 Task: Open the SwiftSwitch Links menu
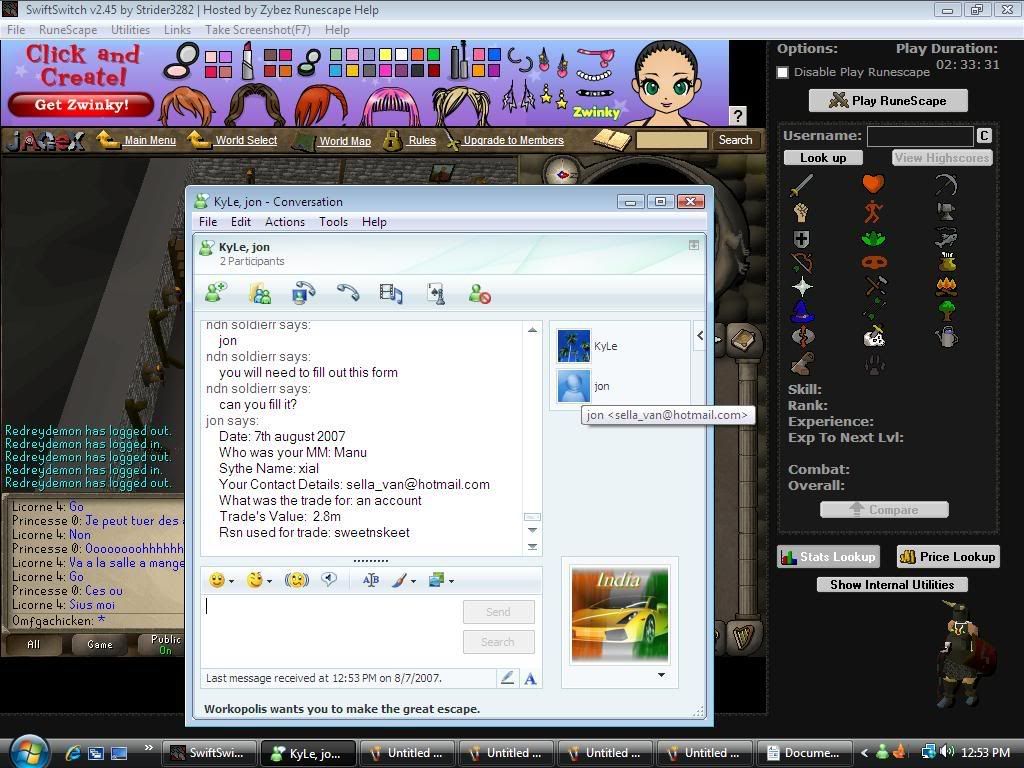177,30
